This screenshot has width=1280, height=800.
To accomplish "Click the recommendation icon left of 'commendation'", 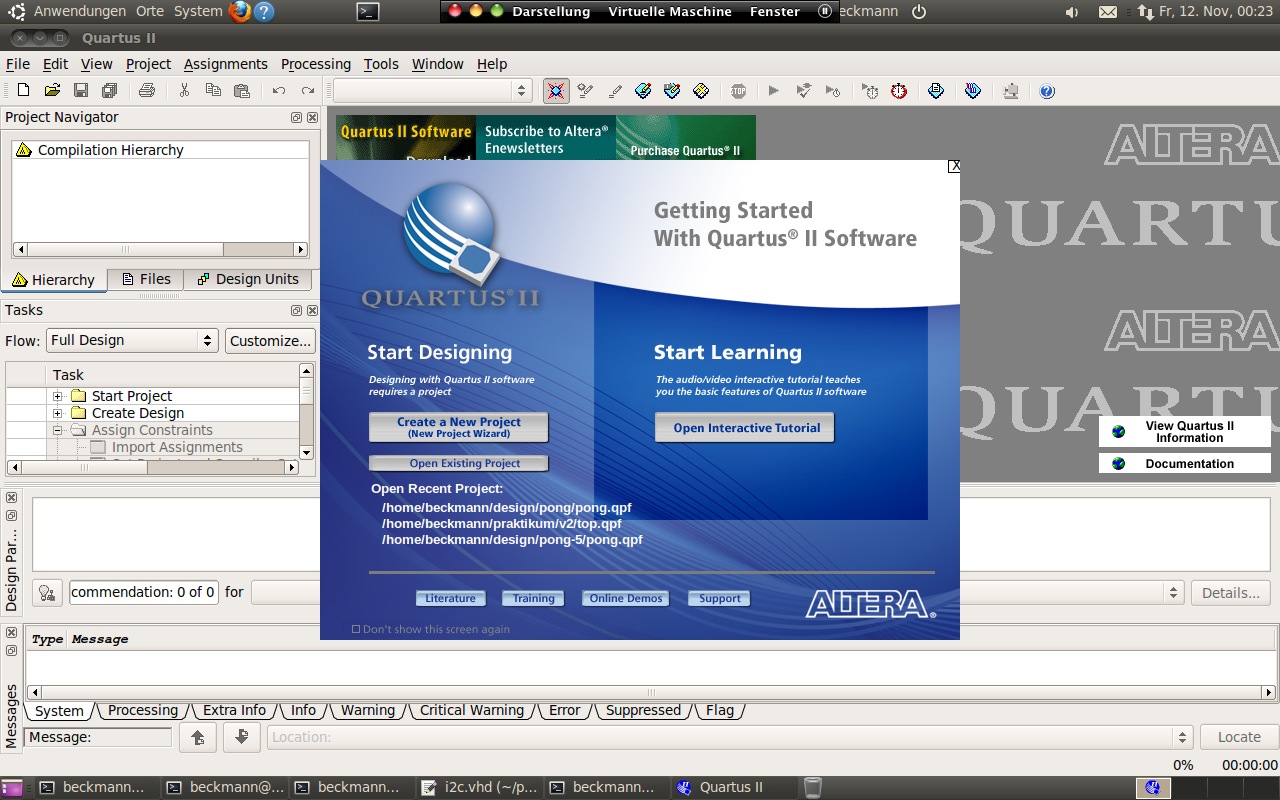I will coord(47,593).
